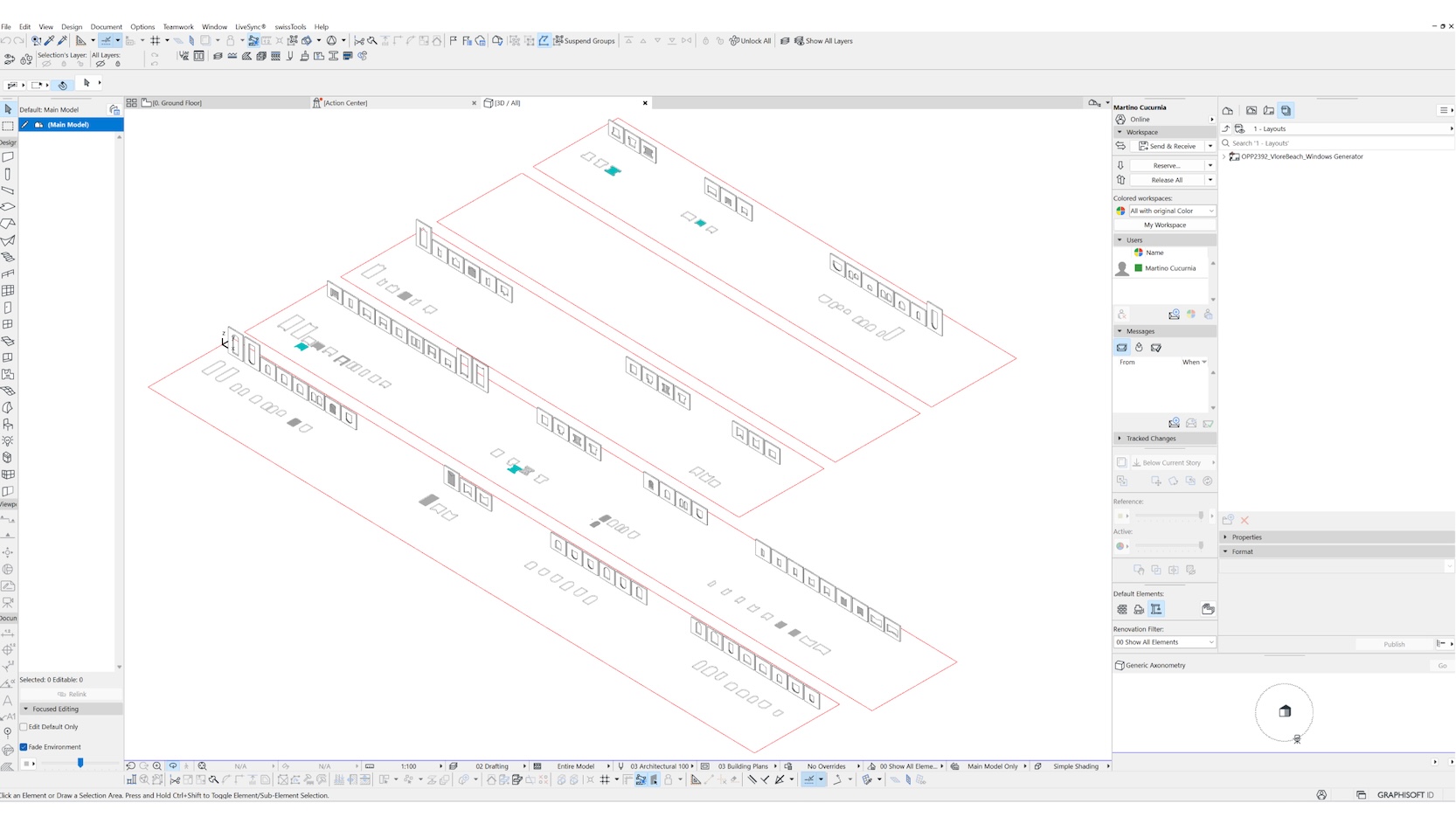Image resolution: width=1456 pixels, height=817 pixels.
Task: Open the Send & Receive dropdown arrow
Action: [x=1210, y=146]
